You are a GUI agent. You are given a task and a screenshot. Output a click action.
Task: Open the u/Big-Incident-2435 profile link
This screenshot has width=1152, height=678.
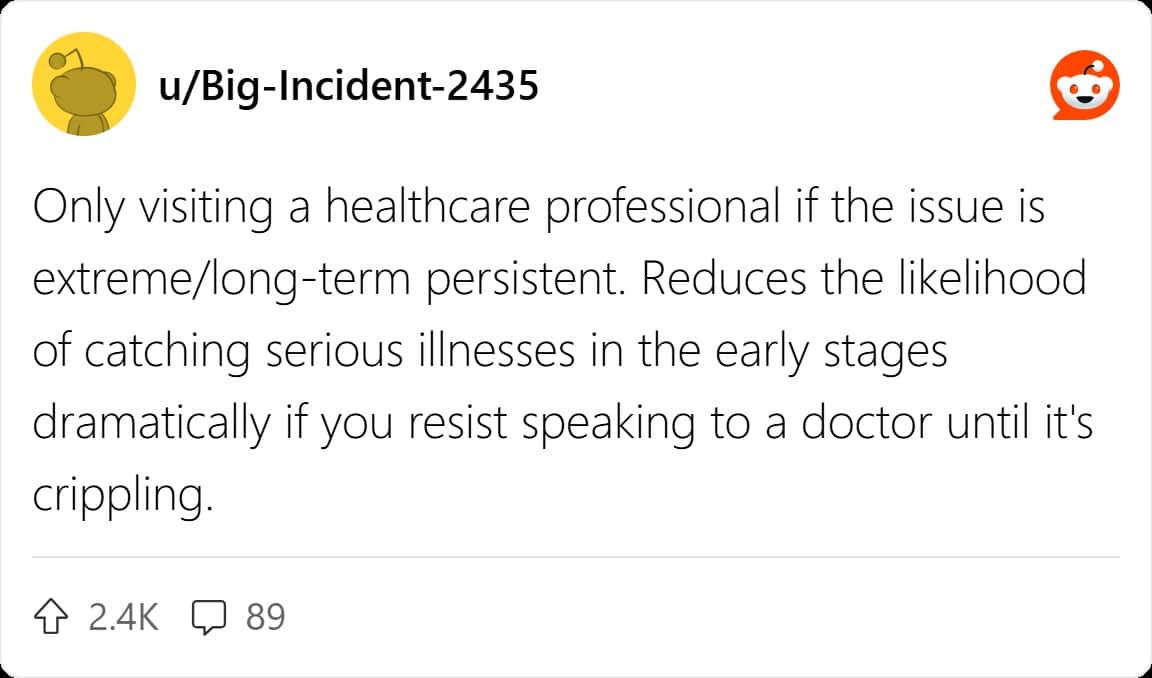point(348,85)
